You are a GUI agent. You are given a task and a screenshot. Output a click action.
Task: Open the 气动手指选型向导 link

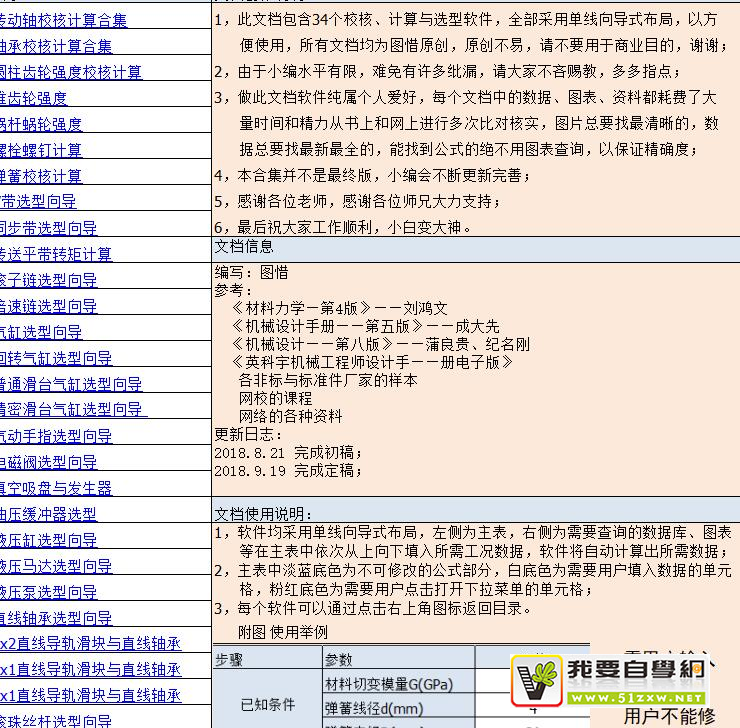55,436
